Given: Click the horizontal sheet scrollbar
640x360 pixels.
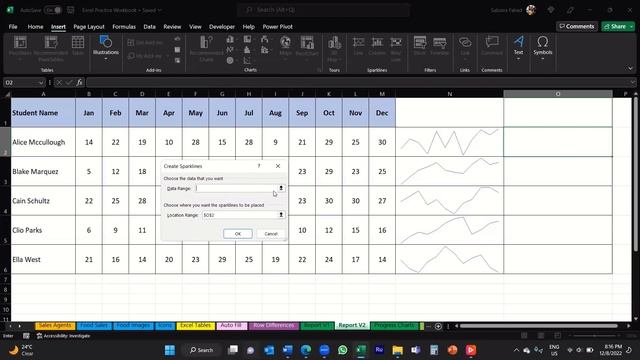Looking at the screenshot, I should tap(539, 326).
